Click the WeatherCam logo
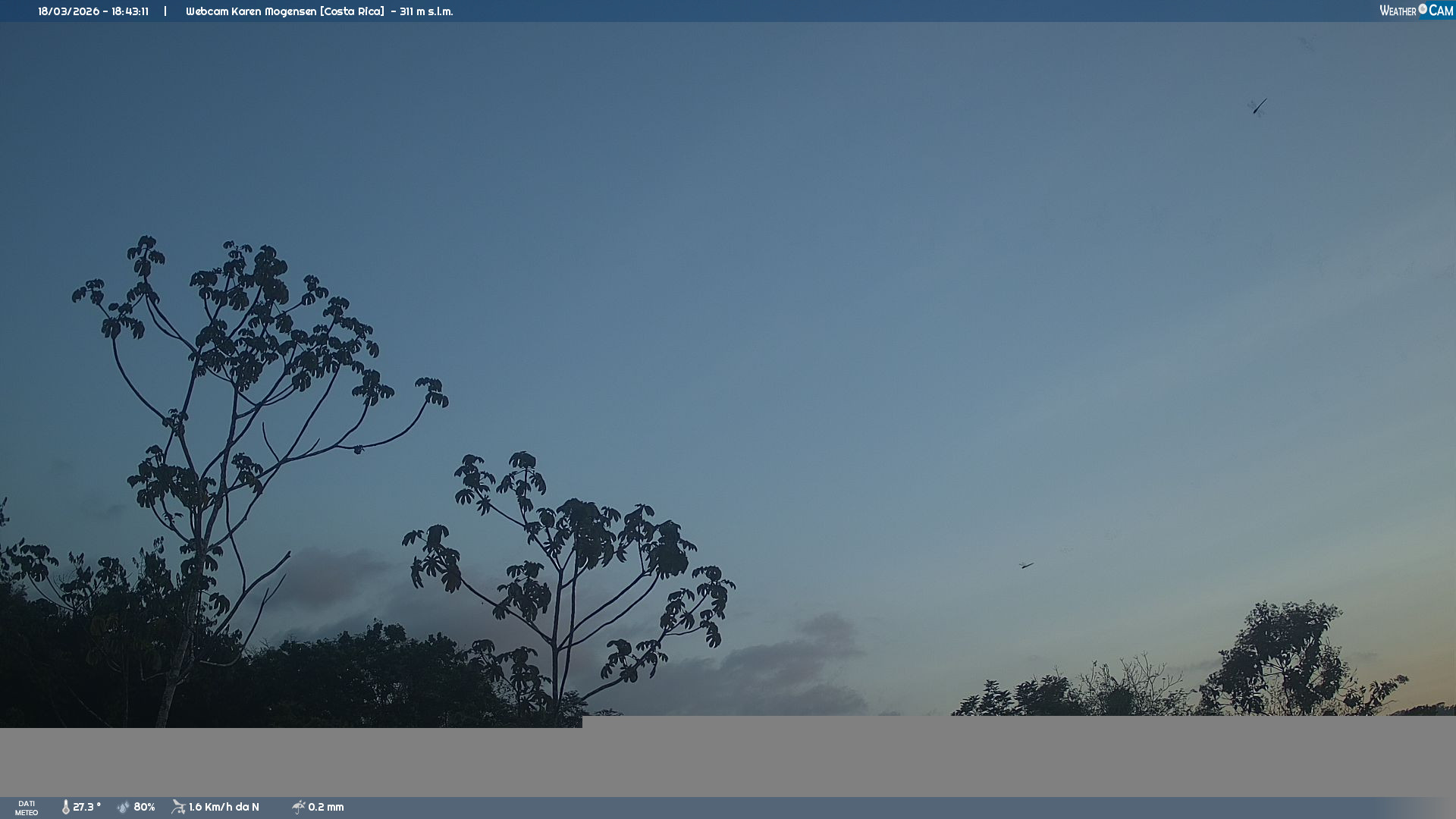1456x819 pixels. click(x=1416, y=11)
